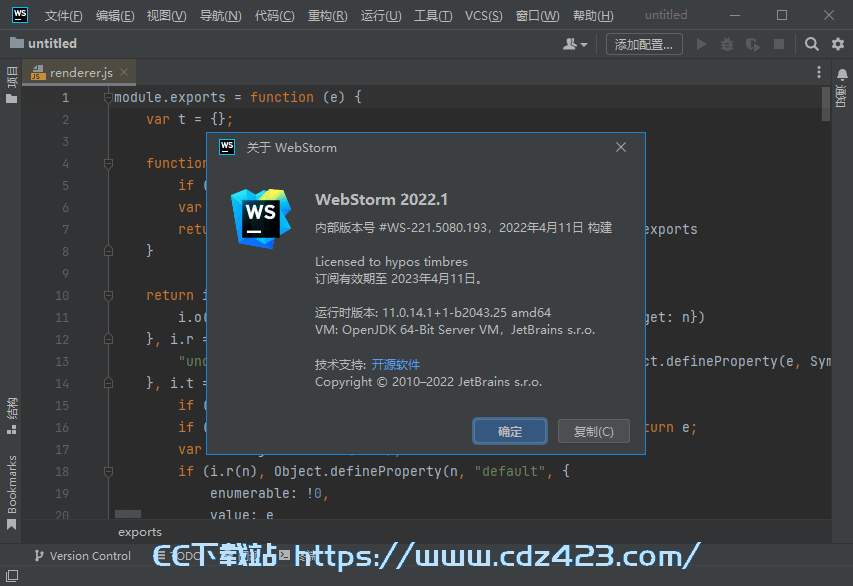
Task: Open the Project tool window sidebar button
Action: [x=11, y=85]
